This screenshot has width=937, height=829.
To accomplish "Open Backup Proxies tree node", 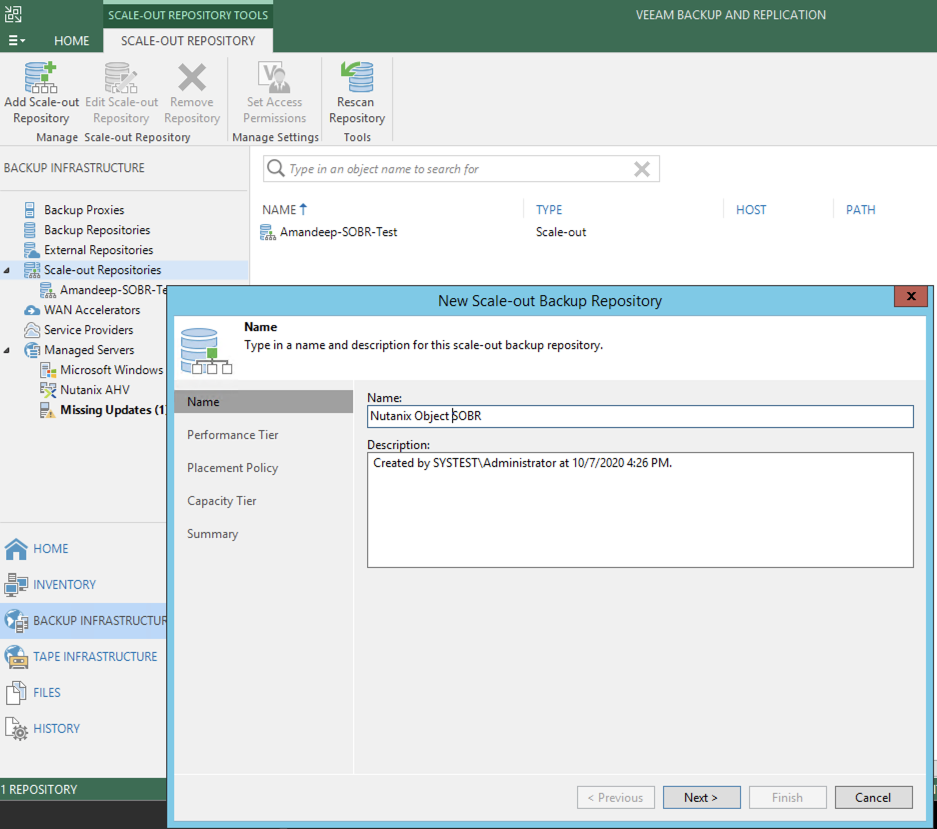I will pyautogui.click(x=84, y=210).
